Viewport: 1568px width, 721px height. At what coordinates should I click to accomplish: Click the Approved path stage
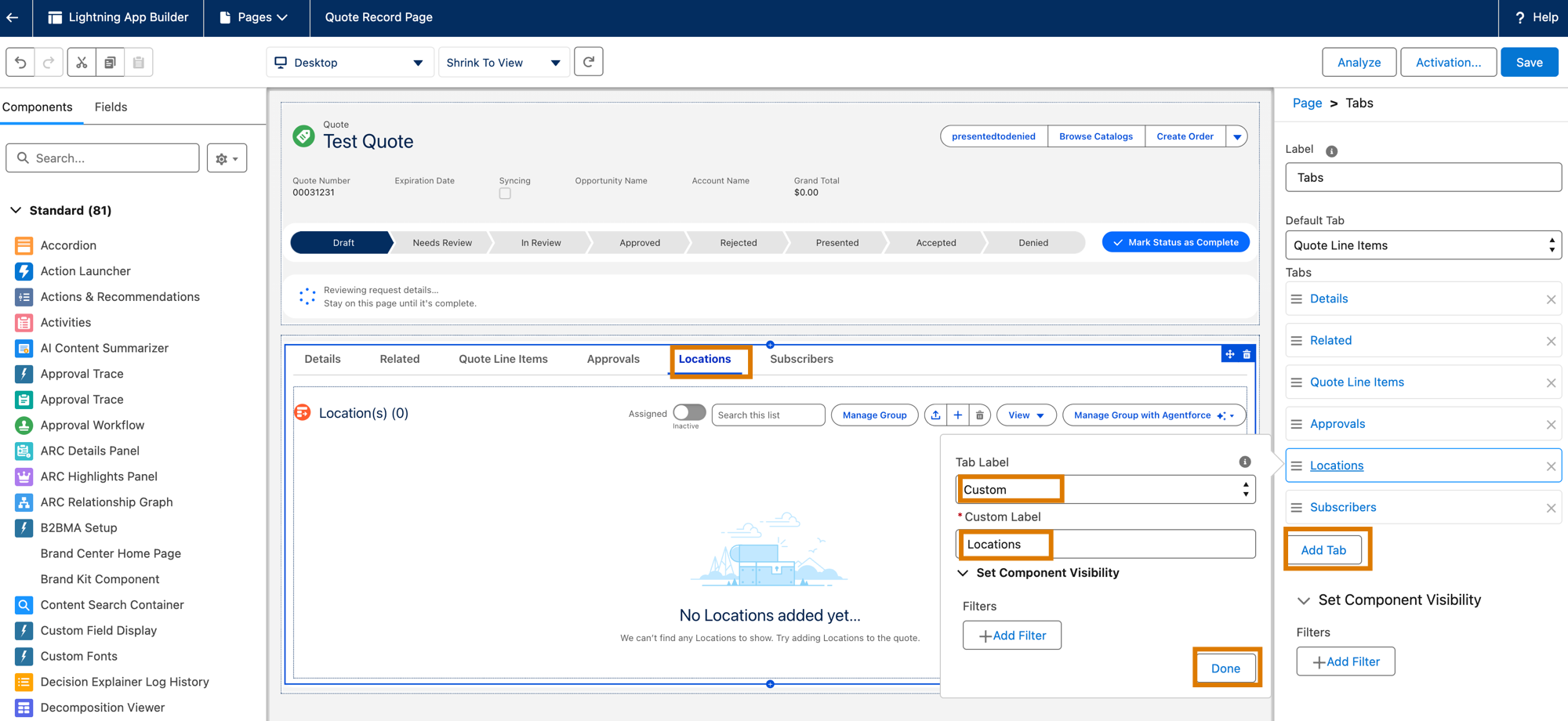click(x=640, y=243)
